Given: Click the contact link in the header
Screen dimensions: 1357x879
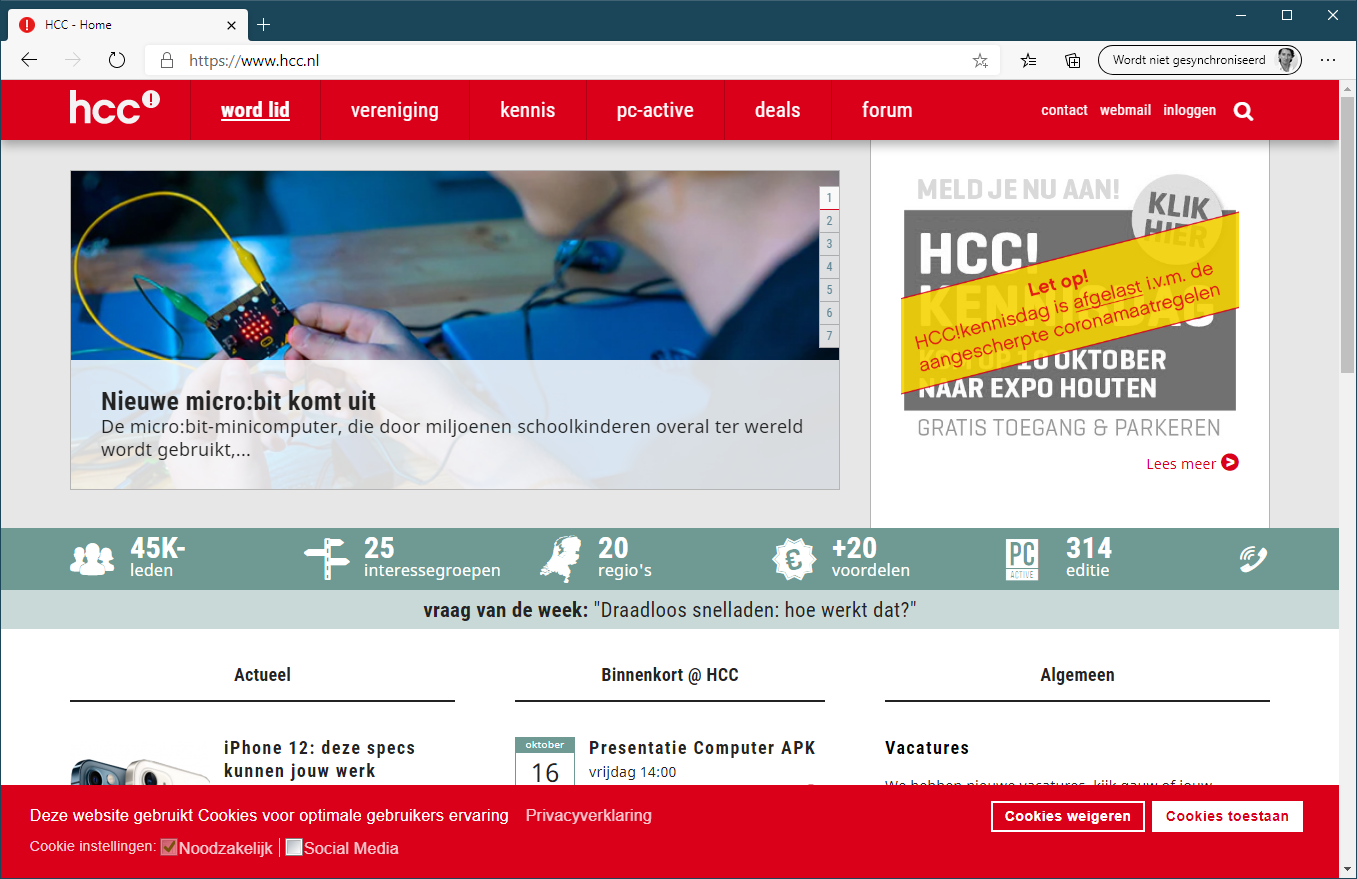Looking at the screenshot, I should tap(1064, 110).
